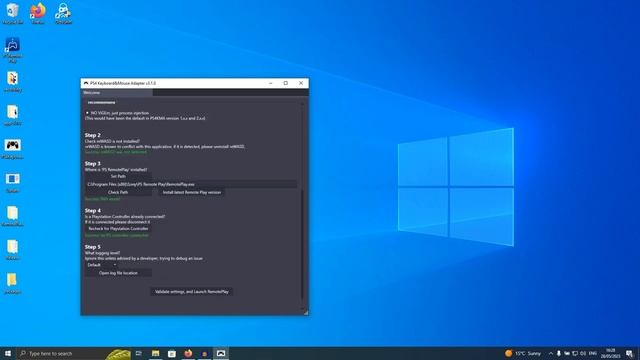
Task: Click the Step 5 heading
Action: [x=93, y=247]
